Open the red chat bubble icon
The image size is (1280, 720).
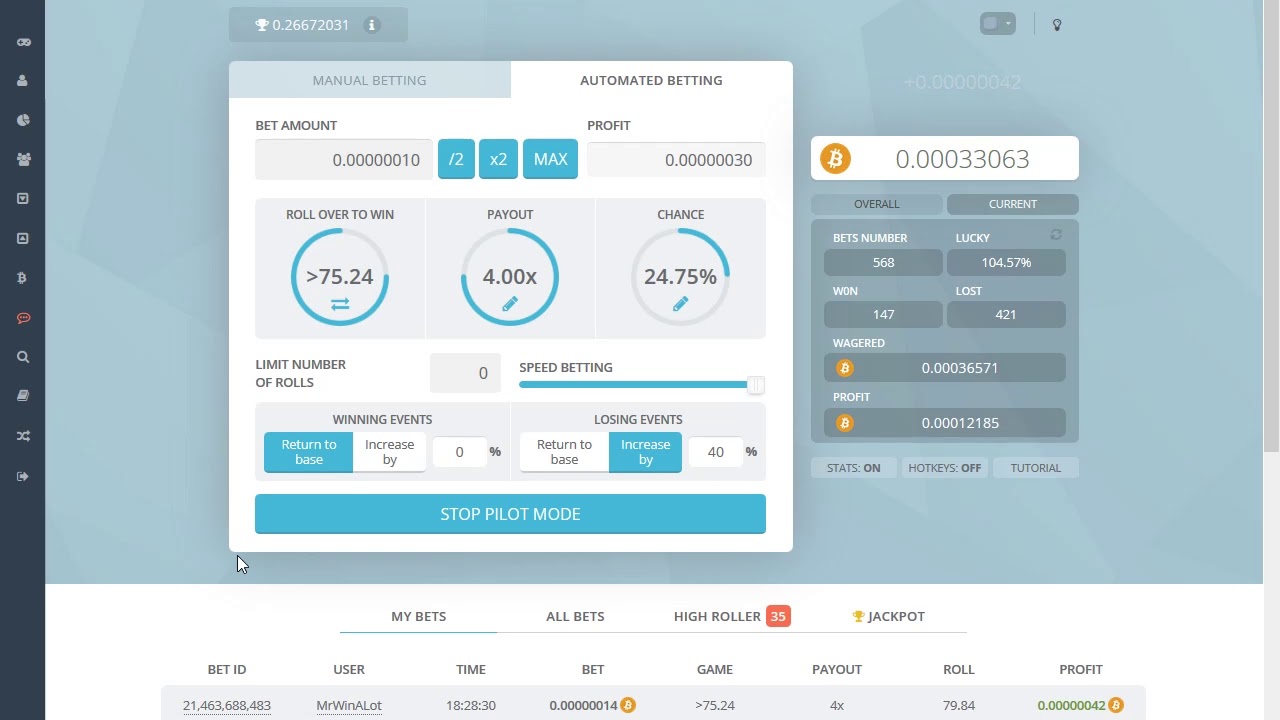23,318
